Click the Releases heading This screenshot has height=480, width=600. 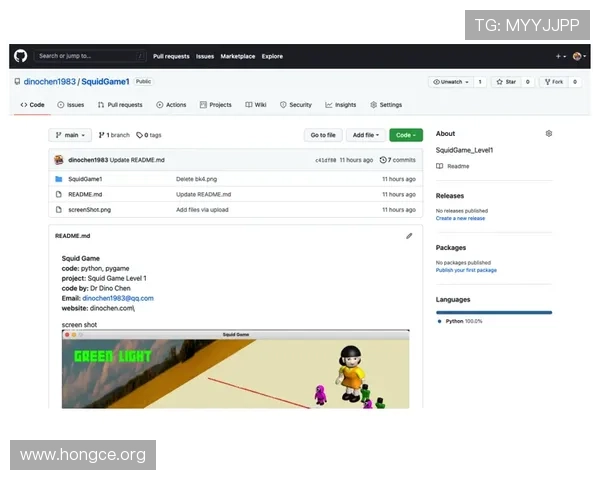(x=450, y=196)
